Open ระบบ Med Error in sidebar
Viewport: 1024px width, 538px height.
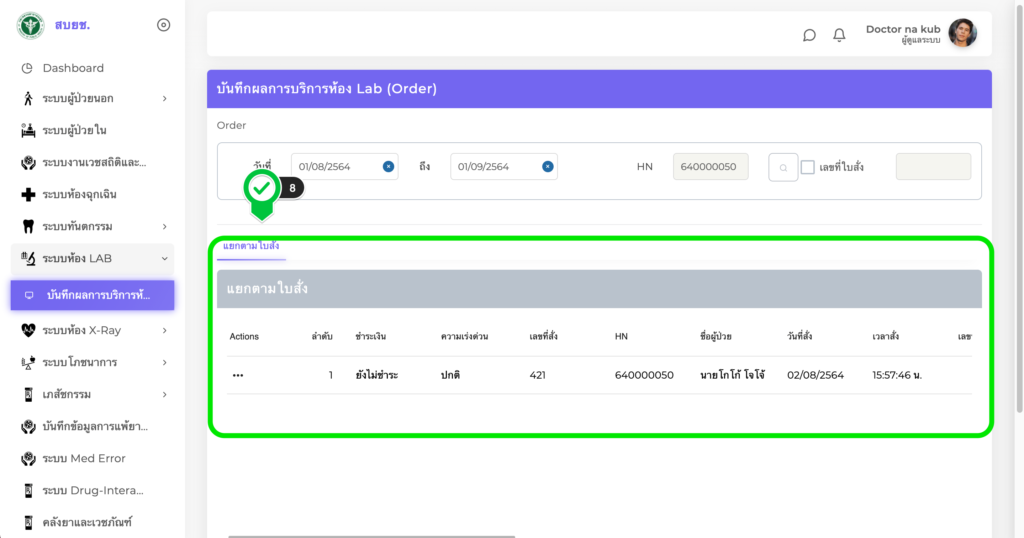tap(83, 458)
